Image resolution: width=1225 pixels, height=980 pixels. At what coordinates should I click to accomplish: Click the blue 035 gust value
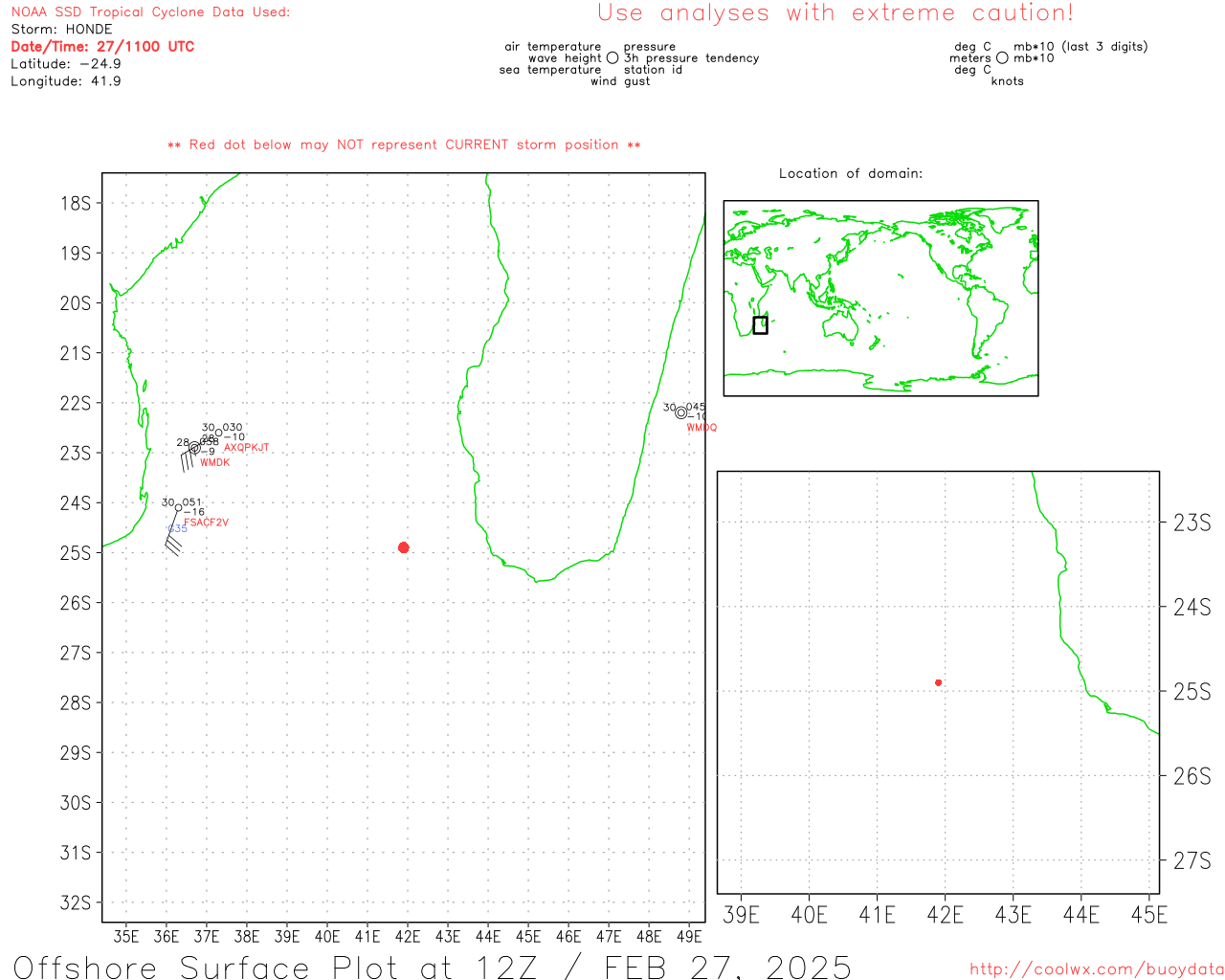click(178, 529)
